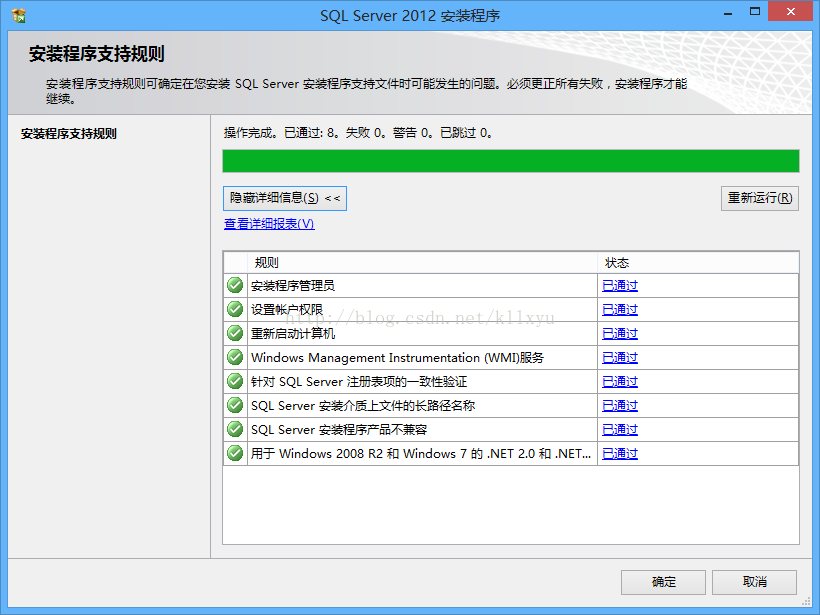Click green check icon for 设置帐户权限 rule
The height and width of the screenshot is (615, 820).
[x=235, y=309]
